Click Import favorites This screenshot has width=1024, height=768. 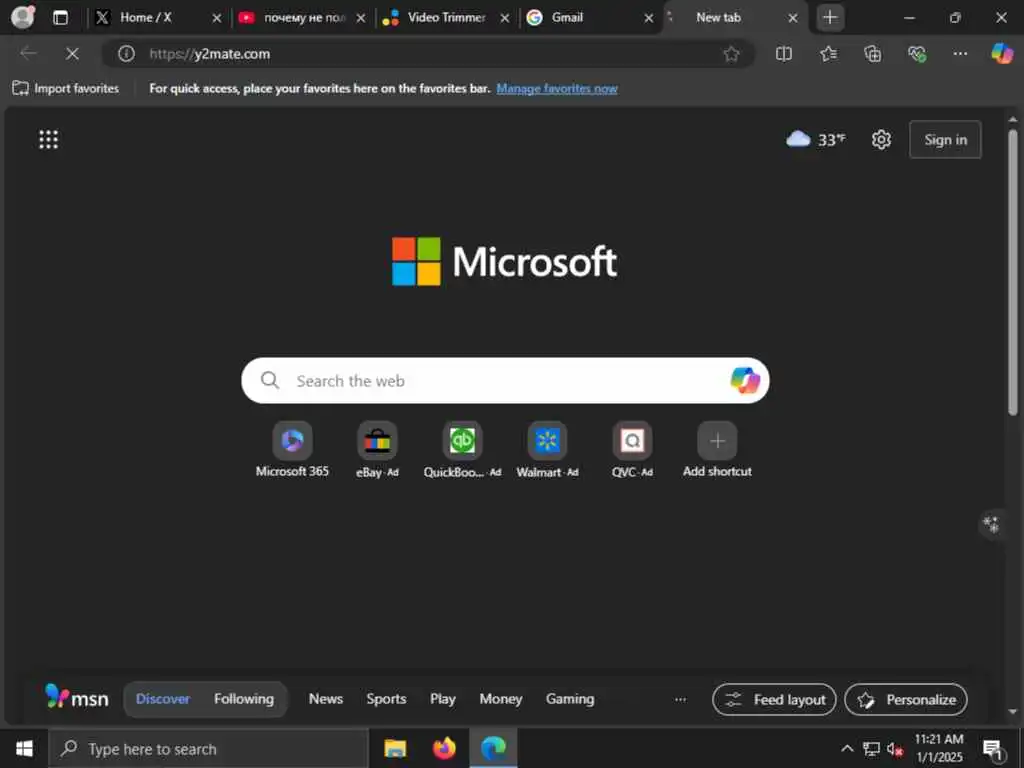[x=66, y=88]
